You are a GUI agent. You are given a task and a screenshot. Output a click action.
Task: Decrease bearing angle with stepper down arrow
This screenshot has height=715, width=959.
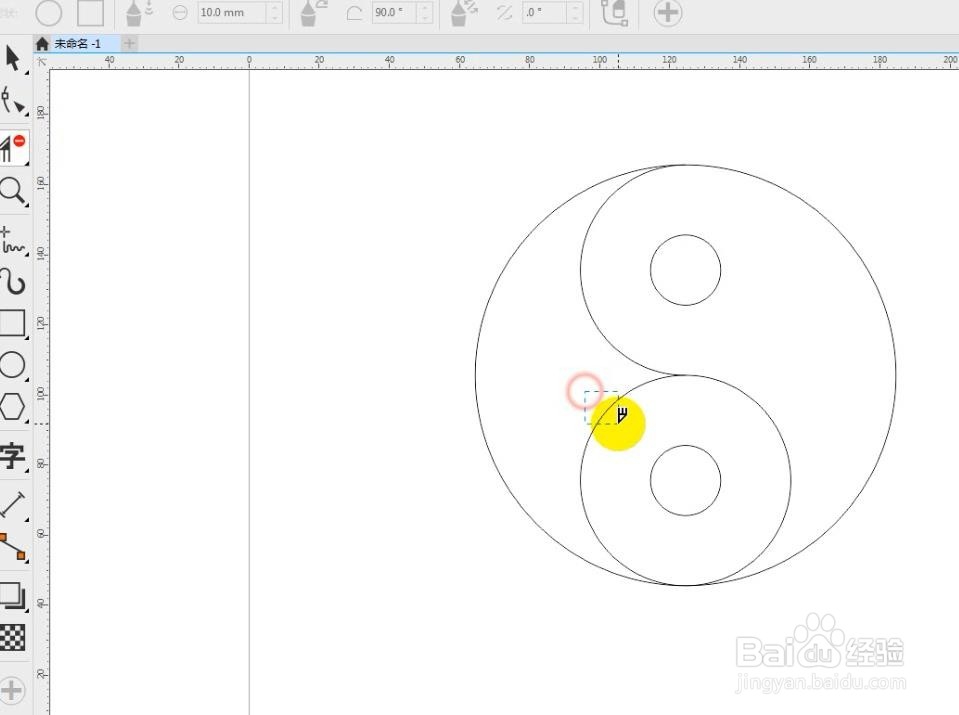coord(575,18)
